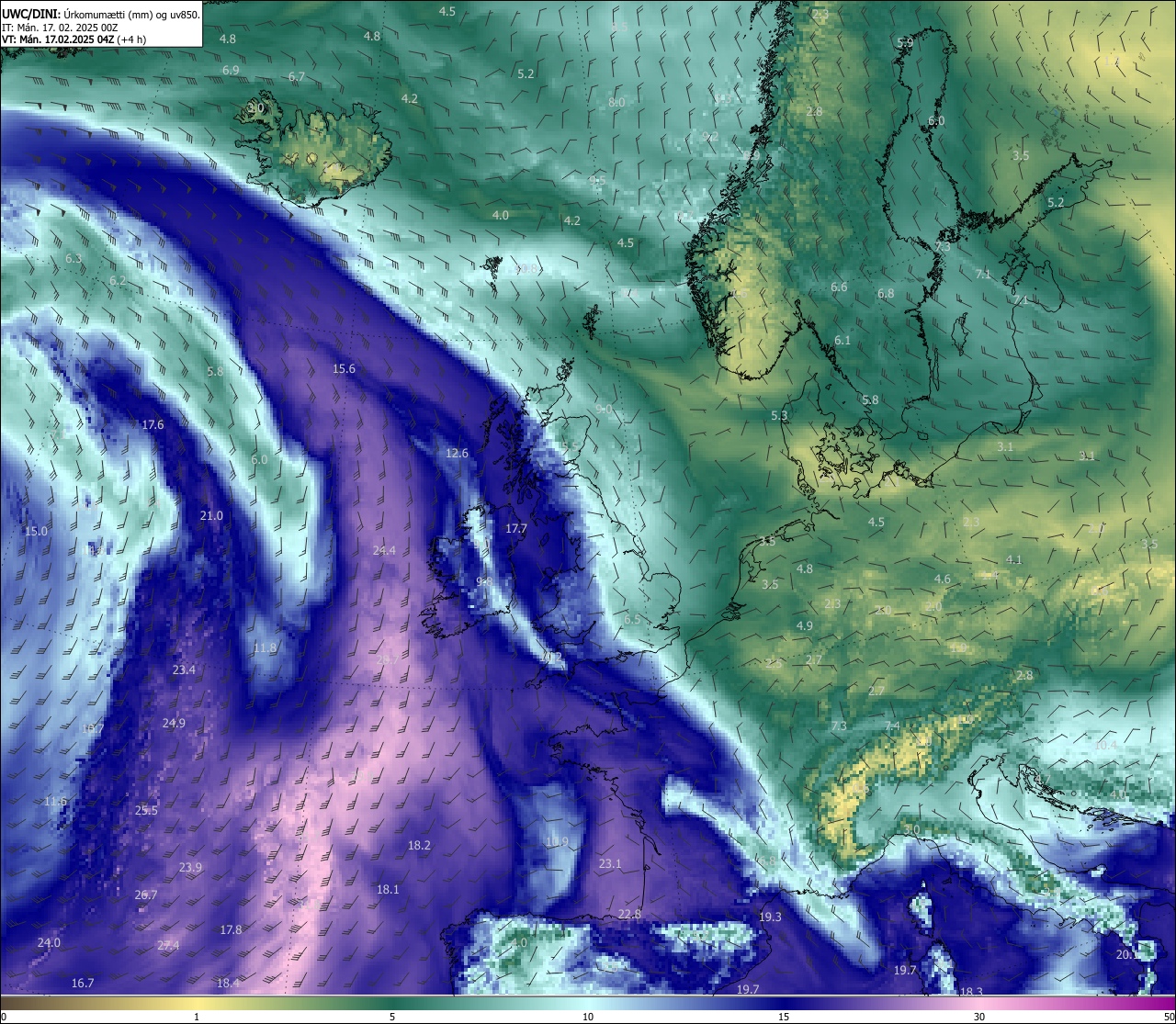Select the 5.9 value label
1176x1024 pixels.
905,43
